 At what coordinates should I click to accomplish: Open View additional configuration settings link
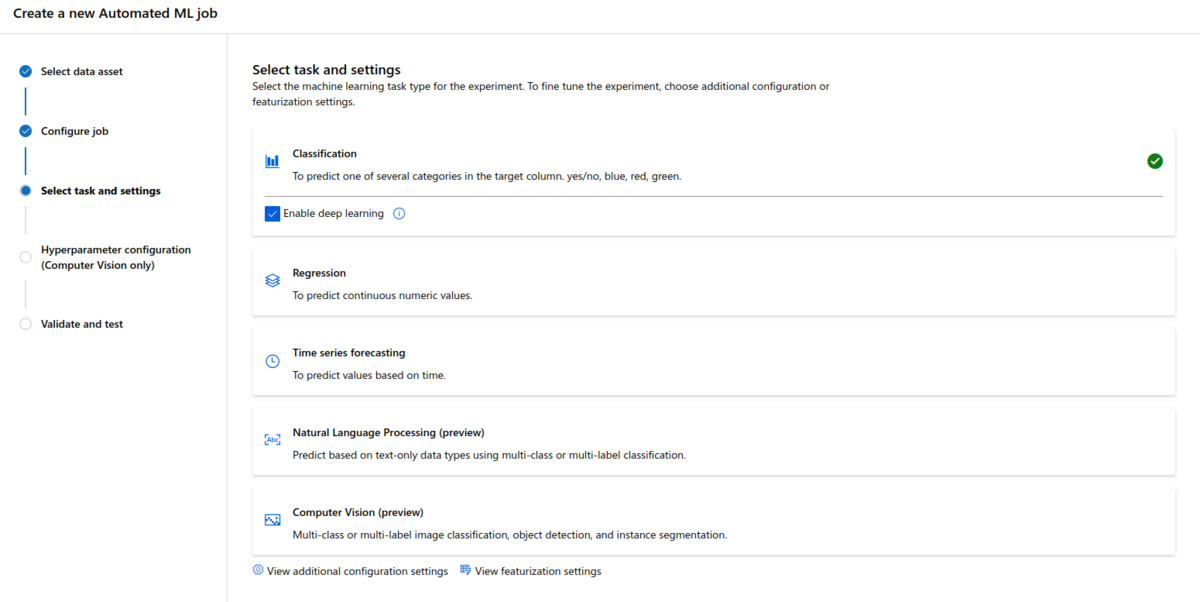pyautogui.click(x=357, y=572)
